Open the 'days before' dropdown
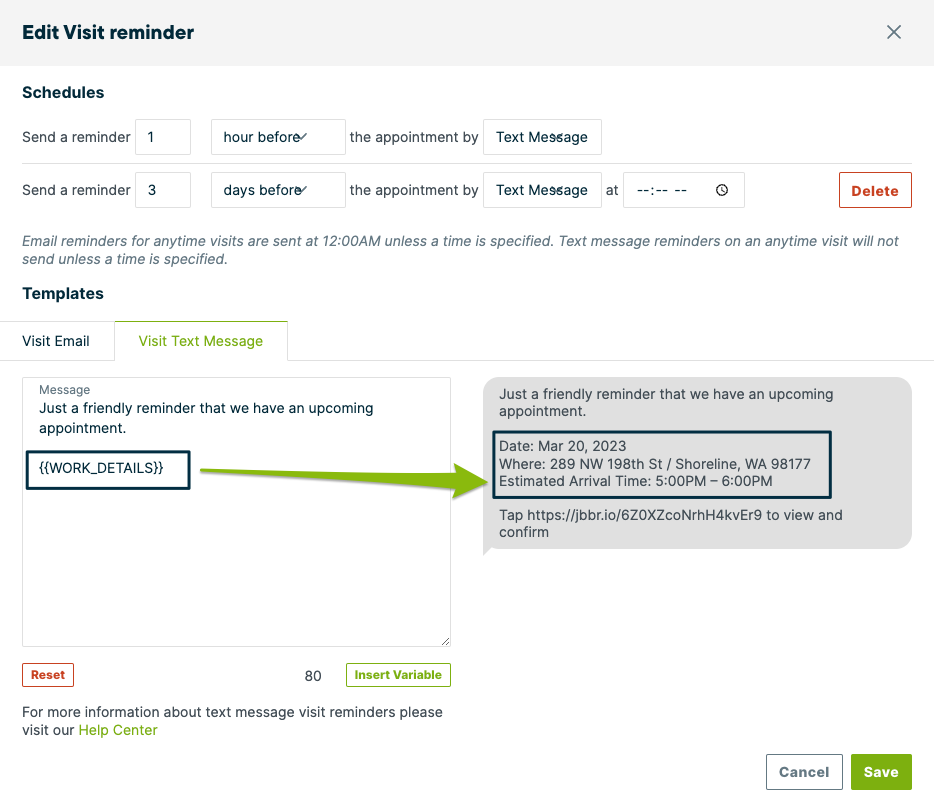934x805 pixels. [x=277, y=190]
